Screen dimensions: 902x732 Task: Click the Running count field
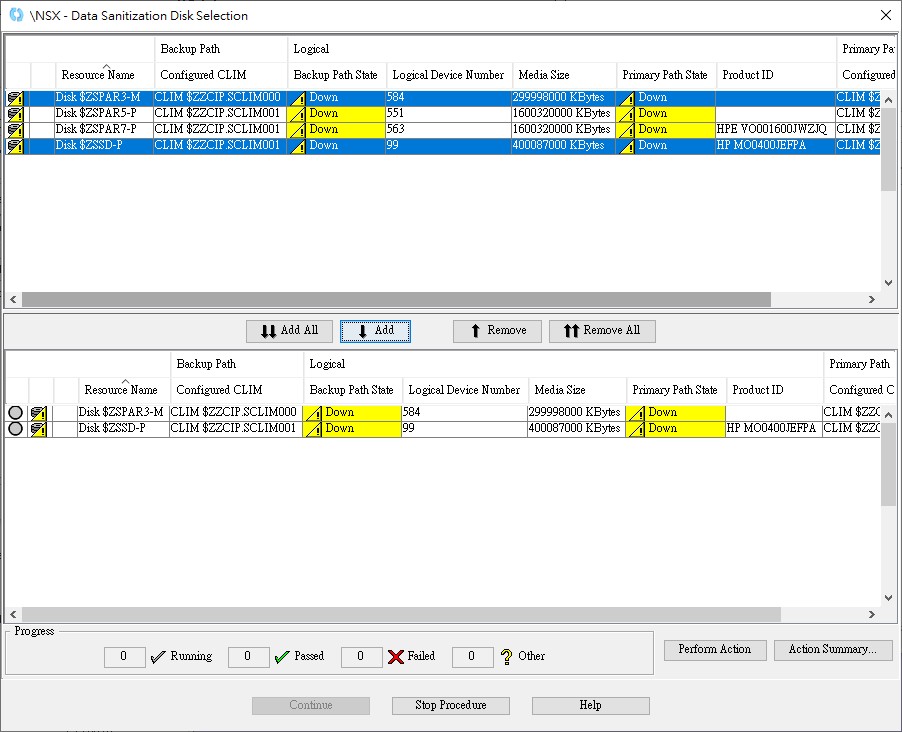pos(124,657)
